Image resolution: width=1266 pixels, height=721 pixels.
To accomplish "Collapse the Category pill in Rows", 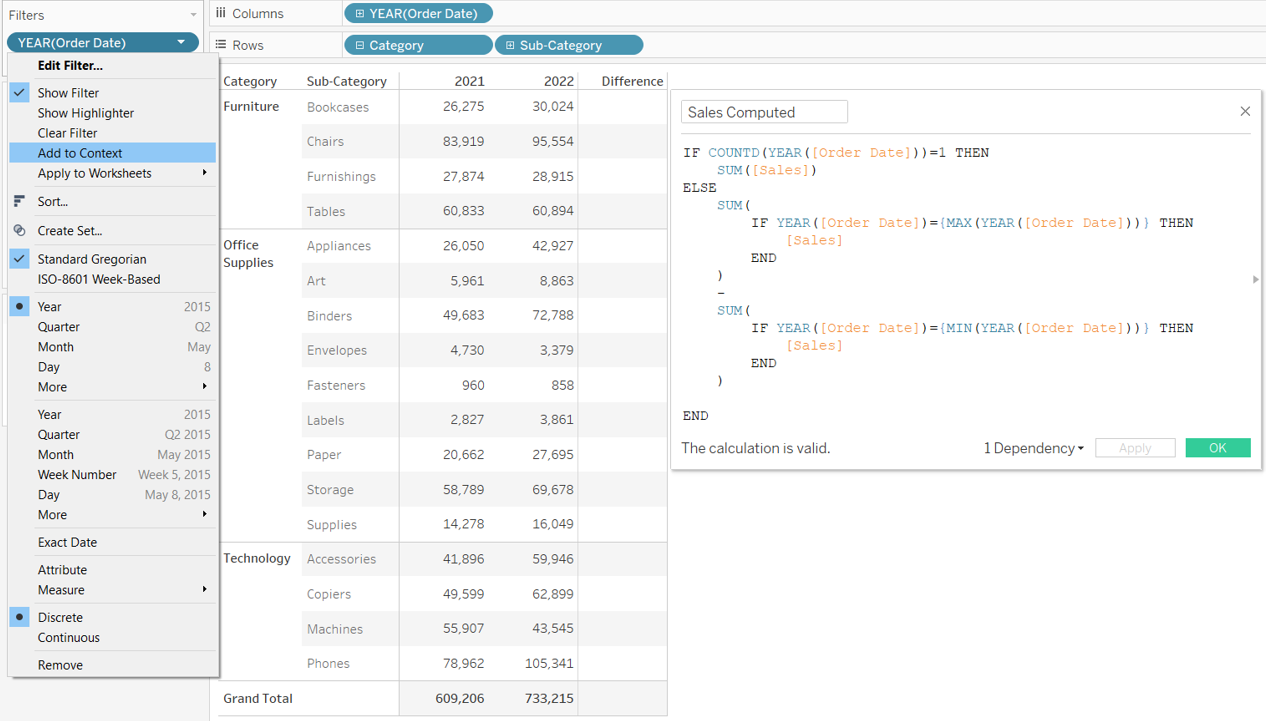I will [x=360, y=45].
